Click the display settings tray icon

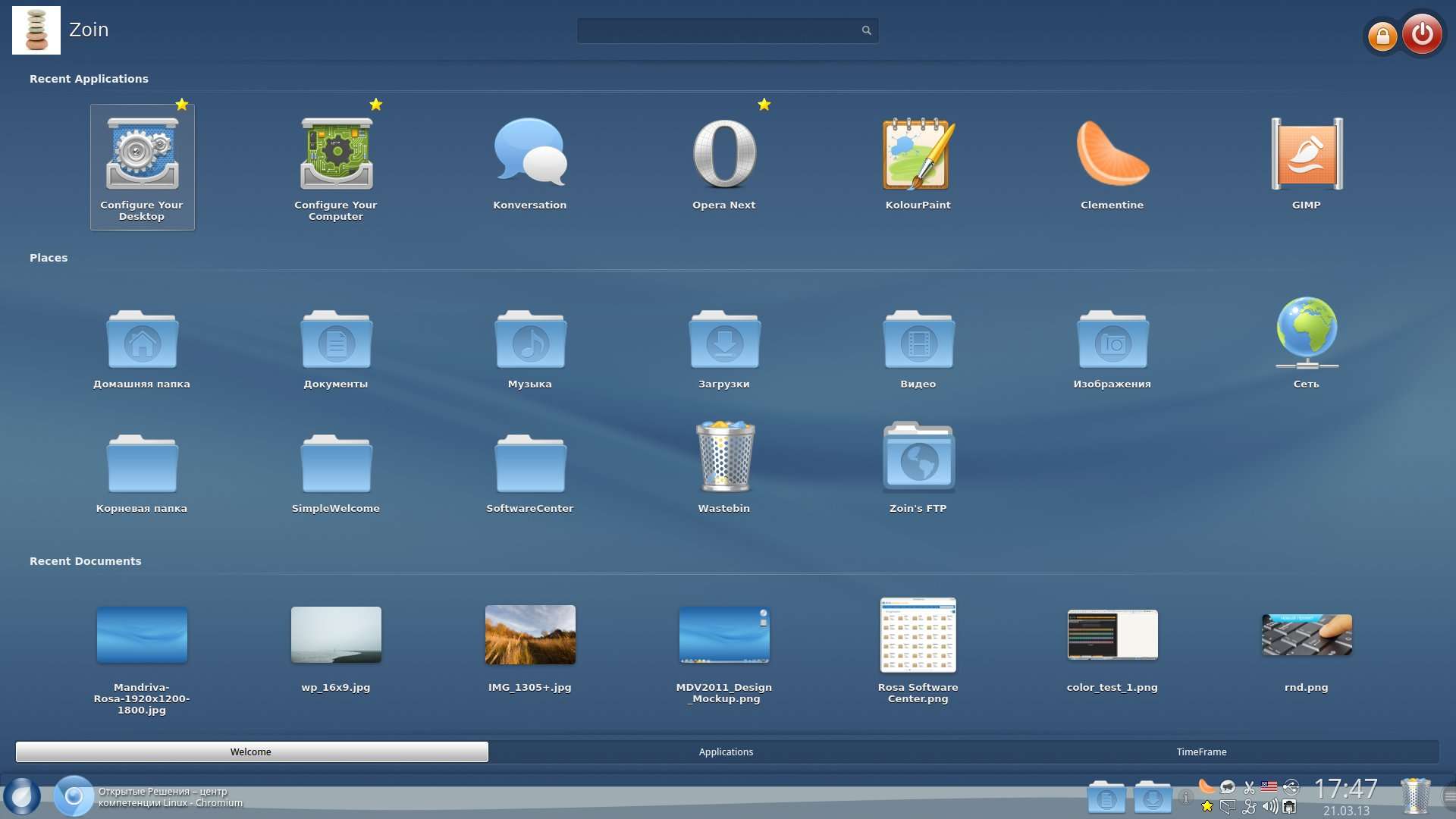pos(1228,807)
